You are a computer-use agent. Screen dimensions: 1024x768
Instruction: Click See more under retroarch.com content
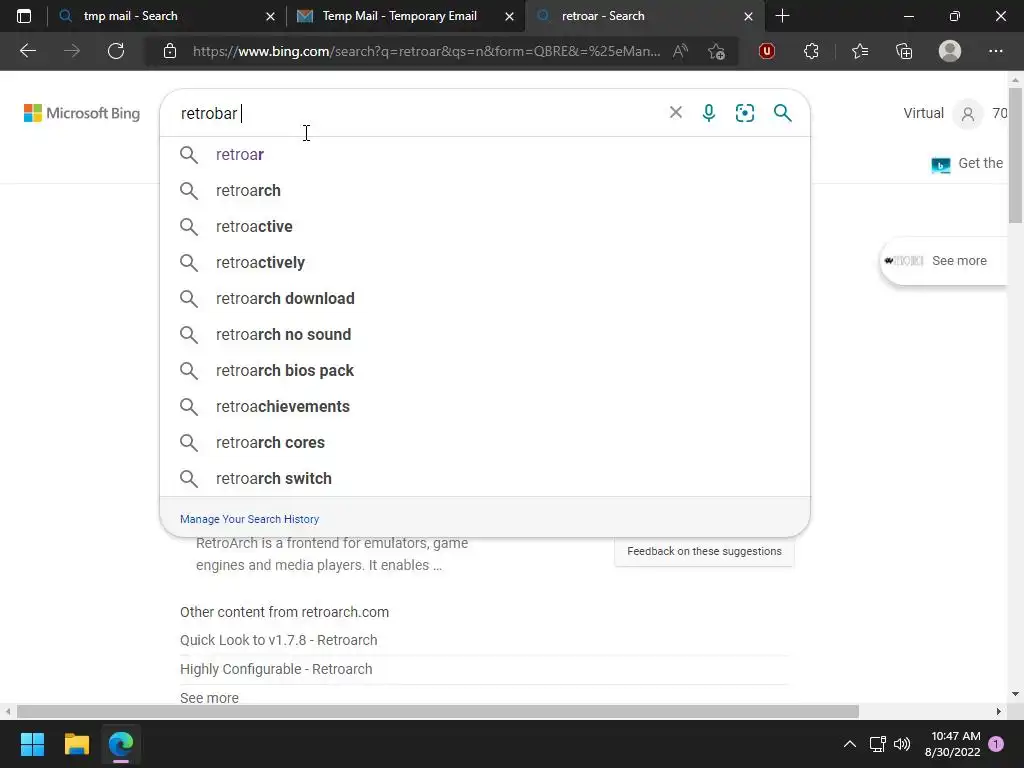pos(210,697)
